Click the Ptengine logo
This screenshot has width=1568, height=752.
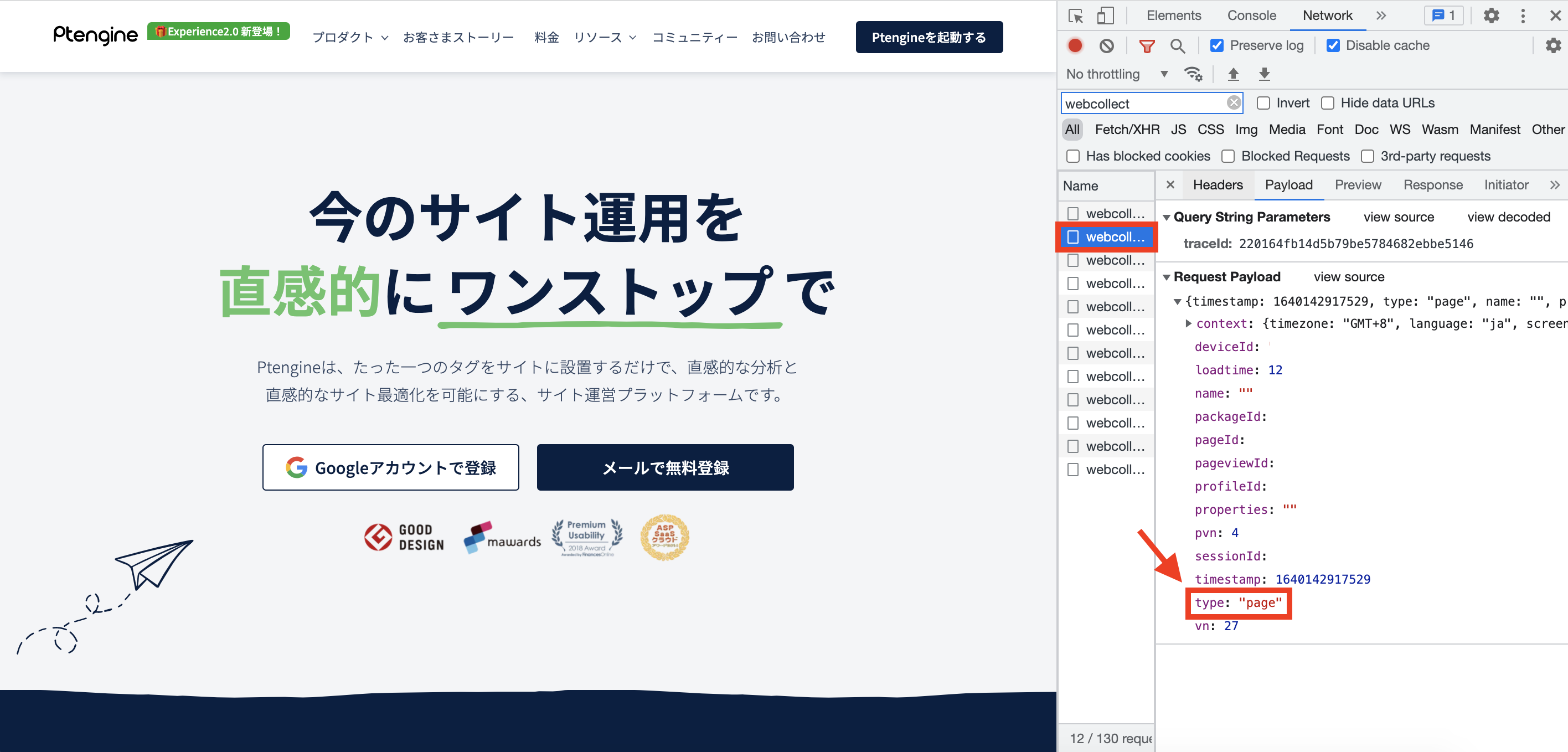coord(96,35)
